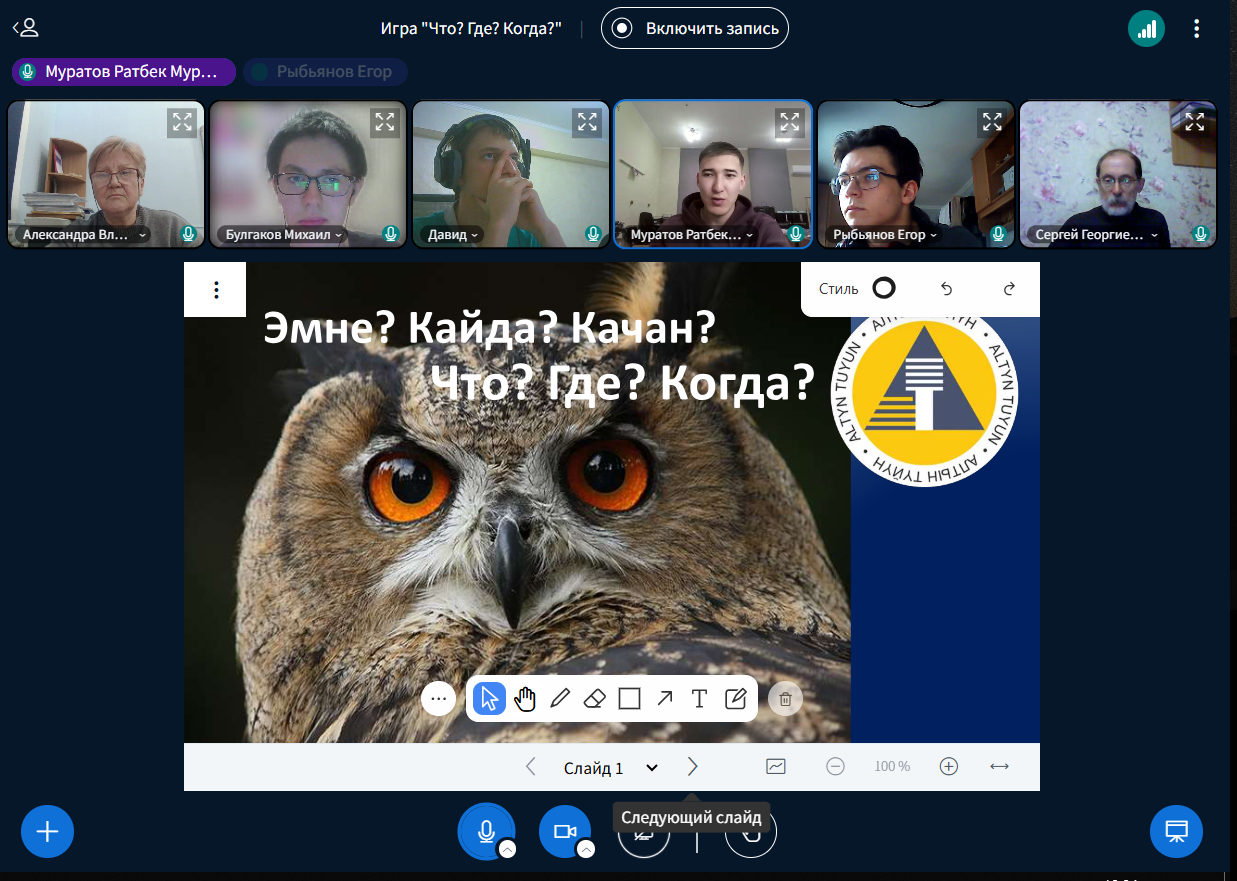
Task: Turn off the webcam sharing button
Action: point(565,831)
